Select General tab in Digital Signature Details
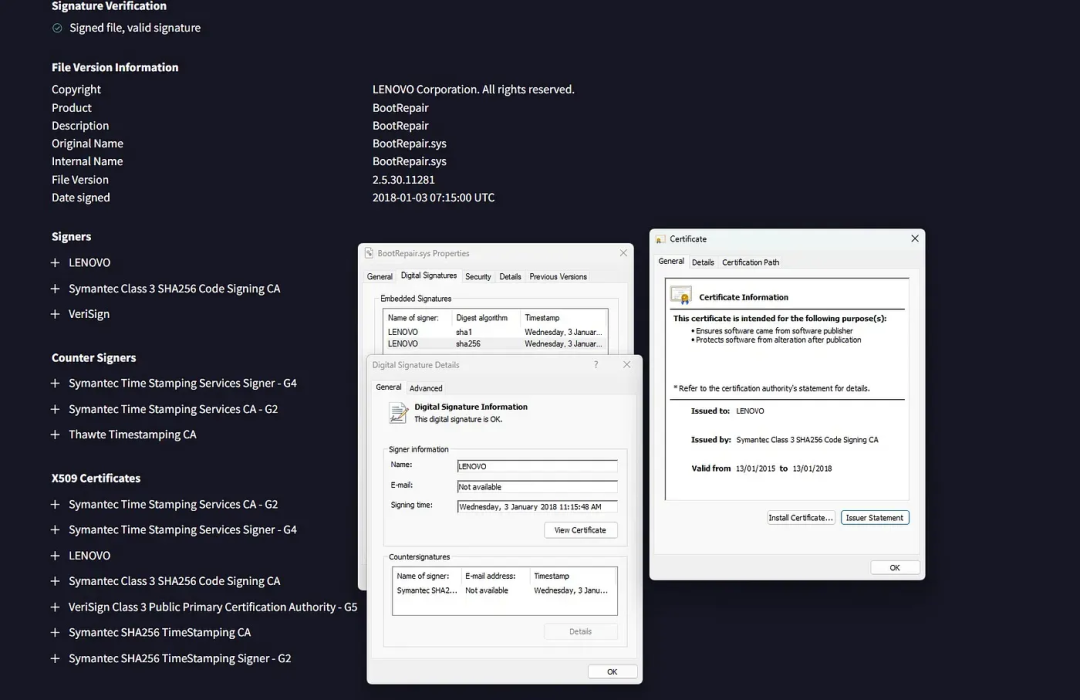 coord(388,387)
